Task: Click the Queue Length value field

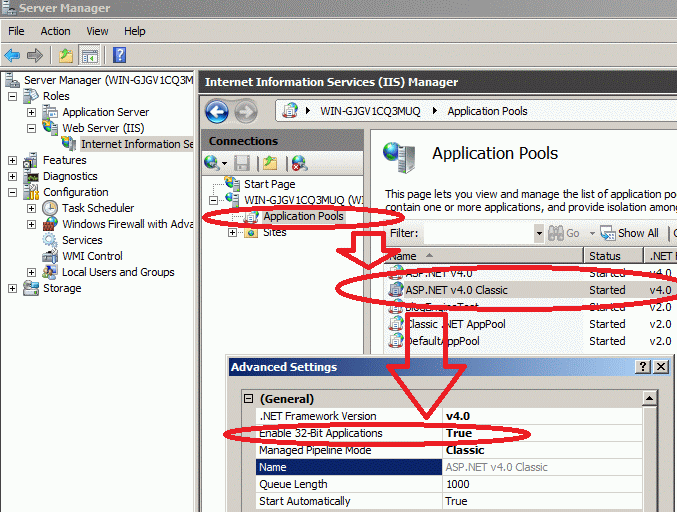Action: [x=540, y=484]
